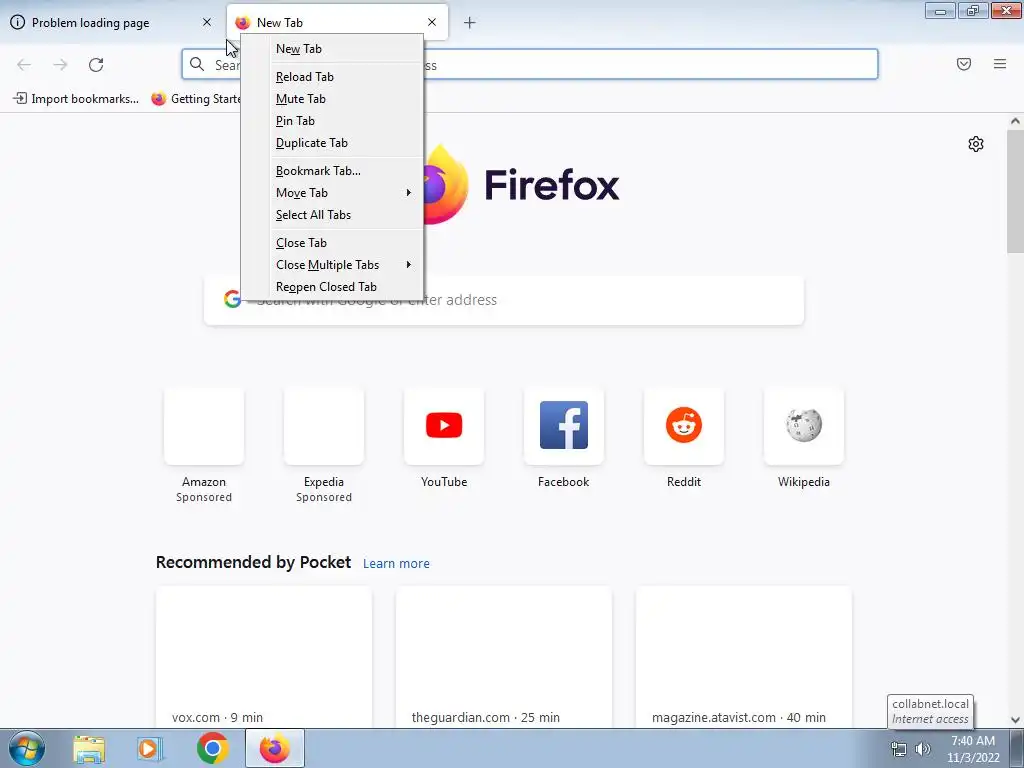Click the vertical scrollbar thumb
Image resolution: width=1024 pixels, height=768 pixels.
1015,191
